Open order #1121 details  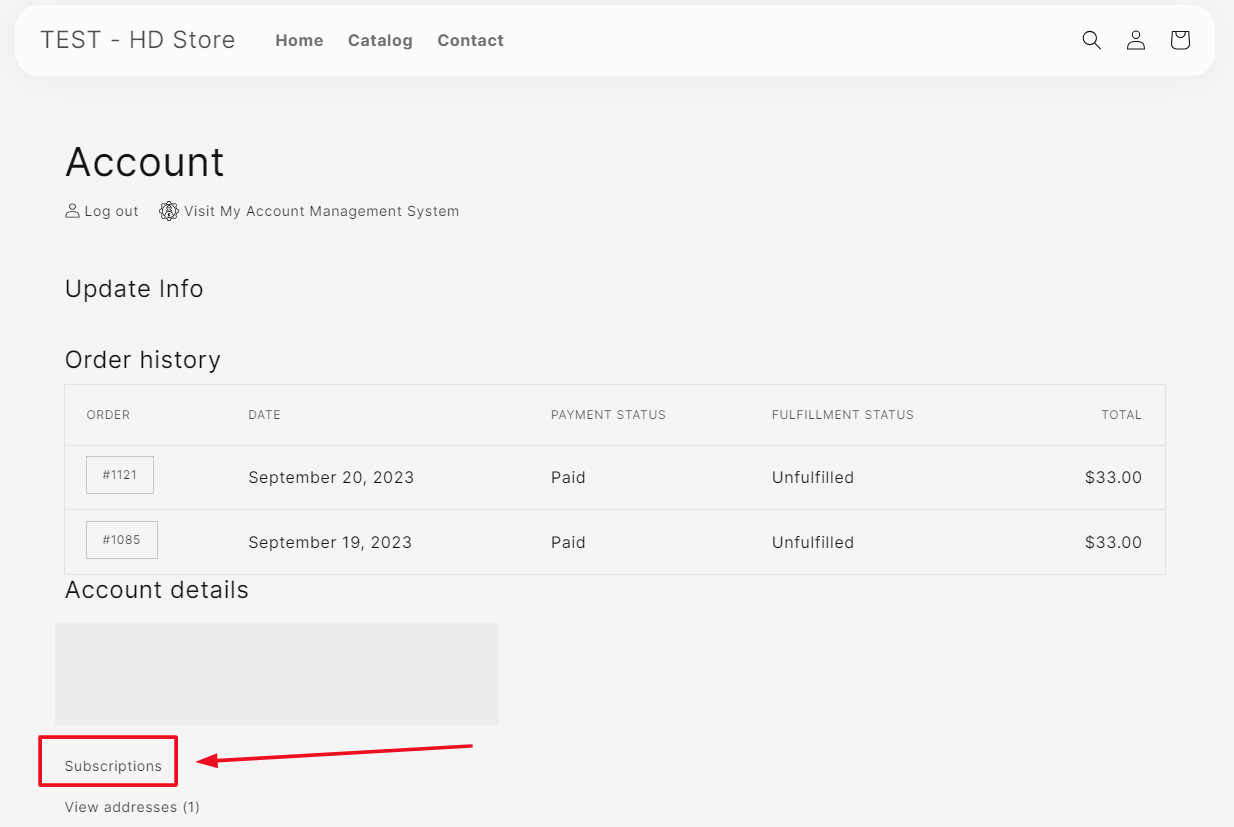[119, 475]
